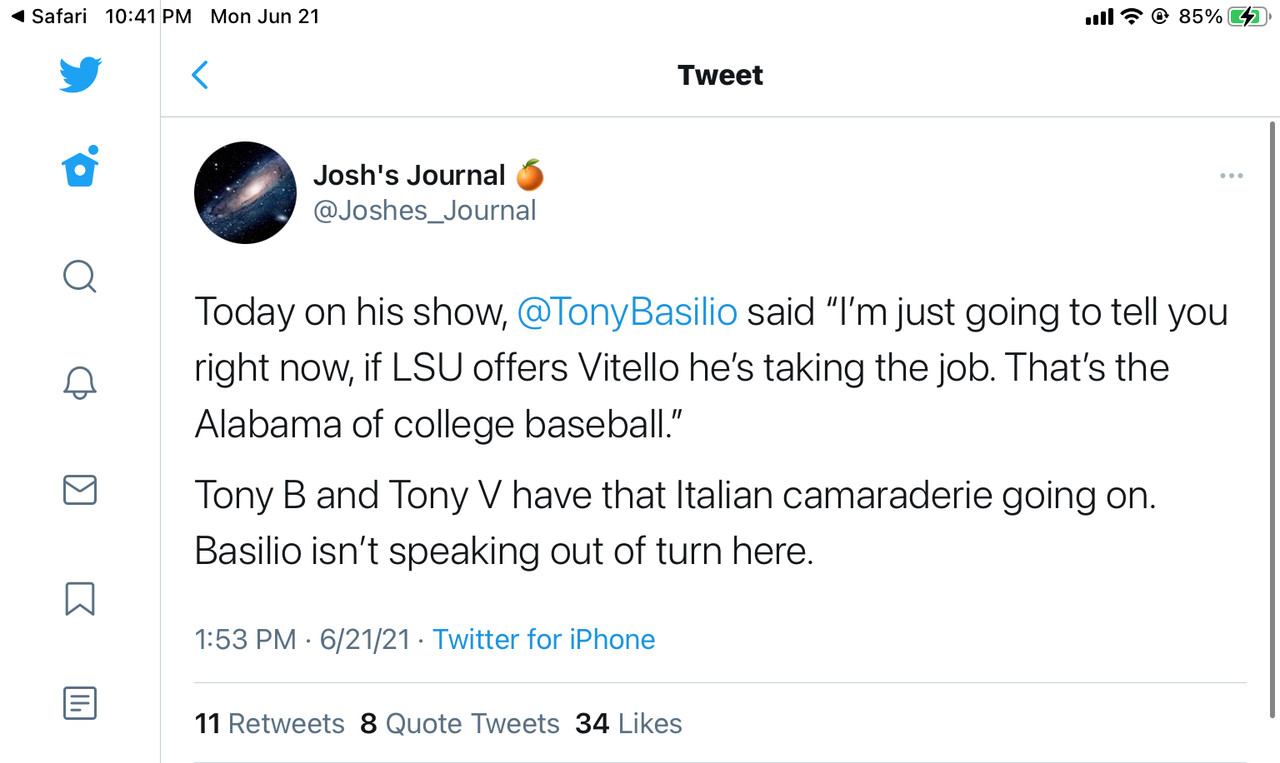This screenshot has height=763, width=1280.
Task: Open the Search explore icon
Action: 80,276
